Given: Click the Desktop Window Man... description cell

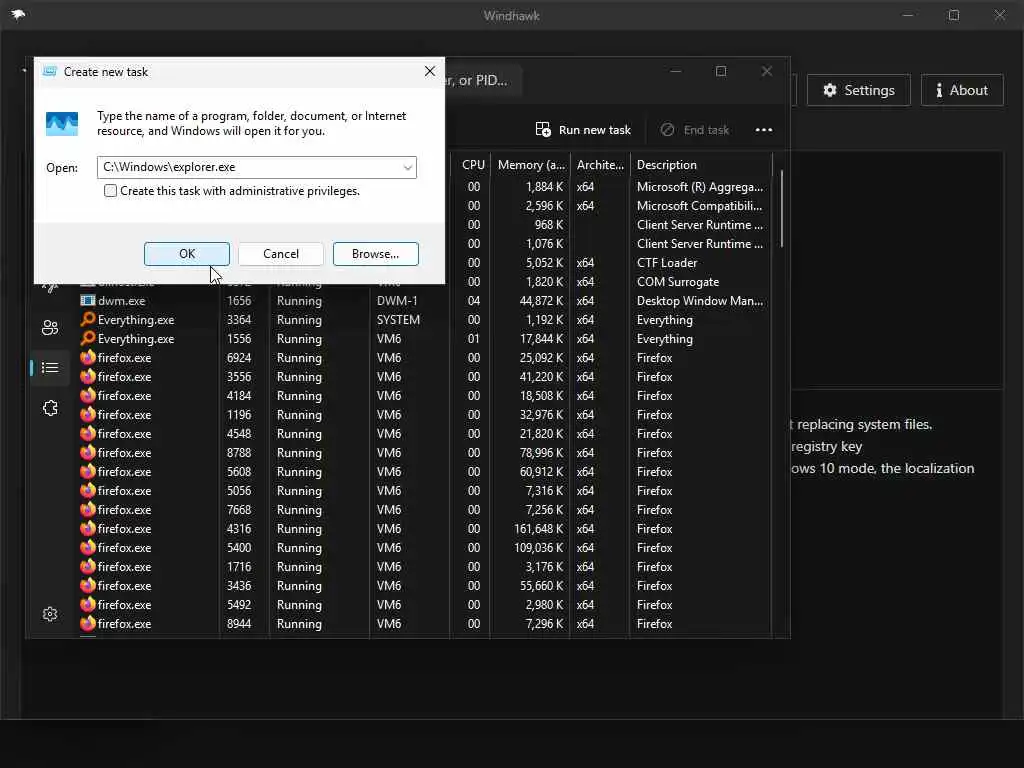Looking at the screenshot, I should point(699,301).
